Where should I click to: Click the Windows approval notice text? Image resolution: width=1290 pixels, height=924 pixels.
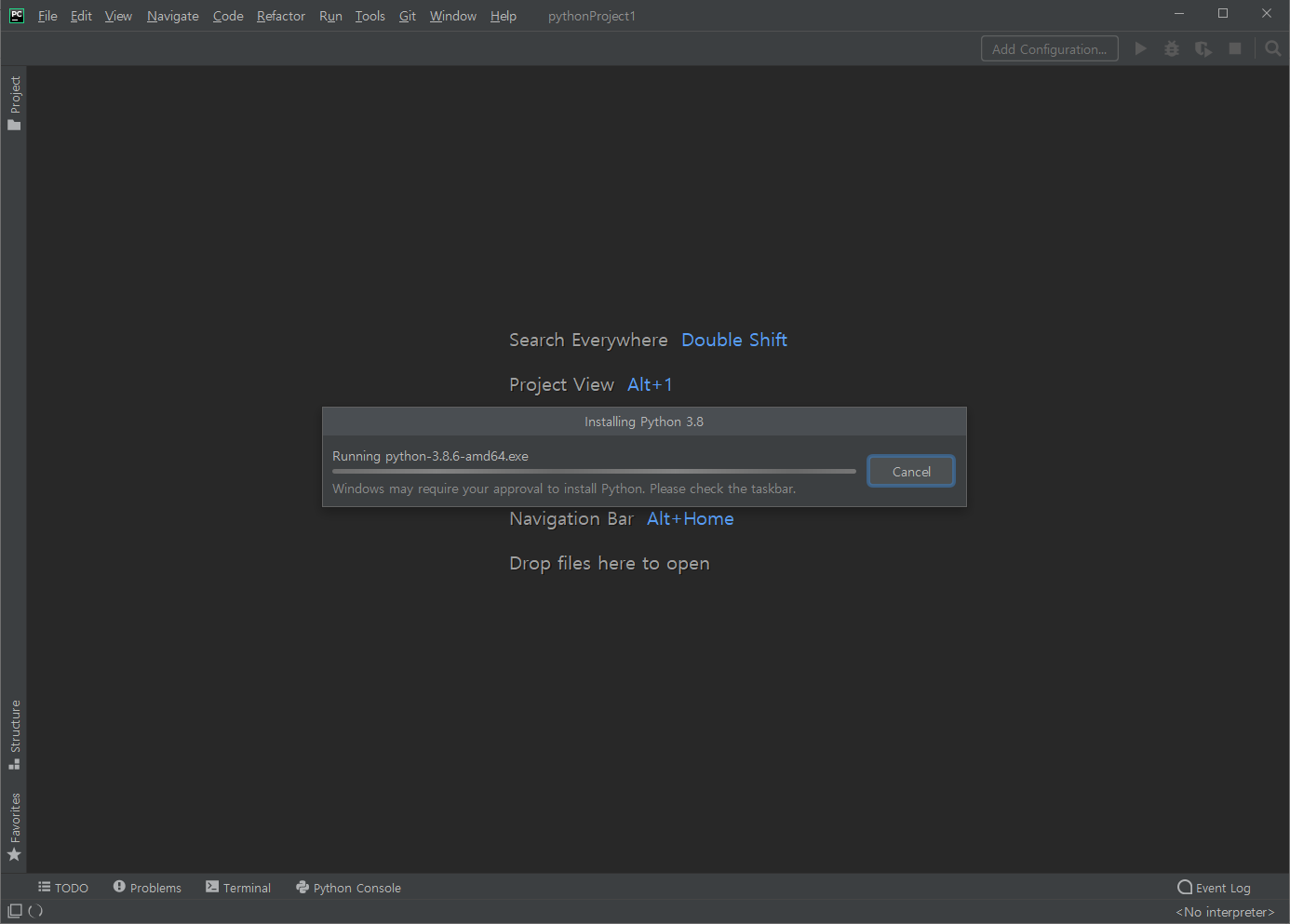click(564, 489)
